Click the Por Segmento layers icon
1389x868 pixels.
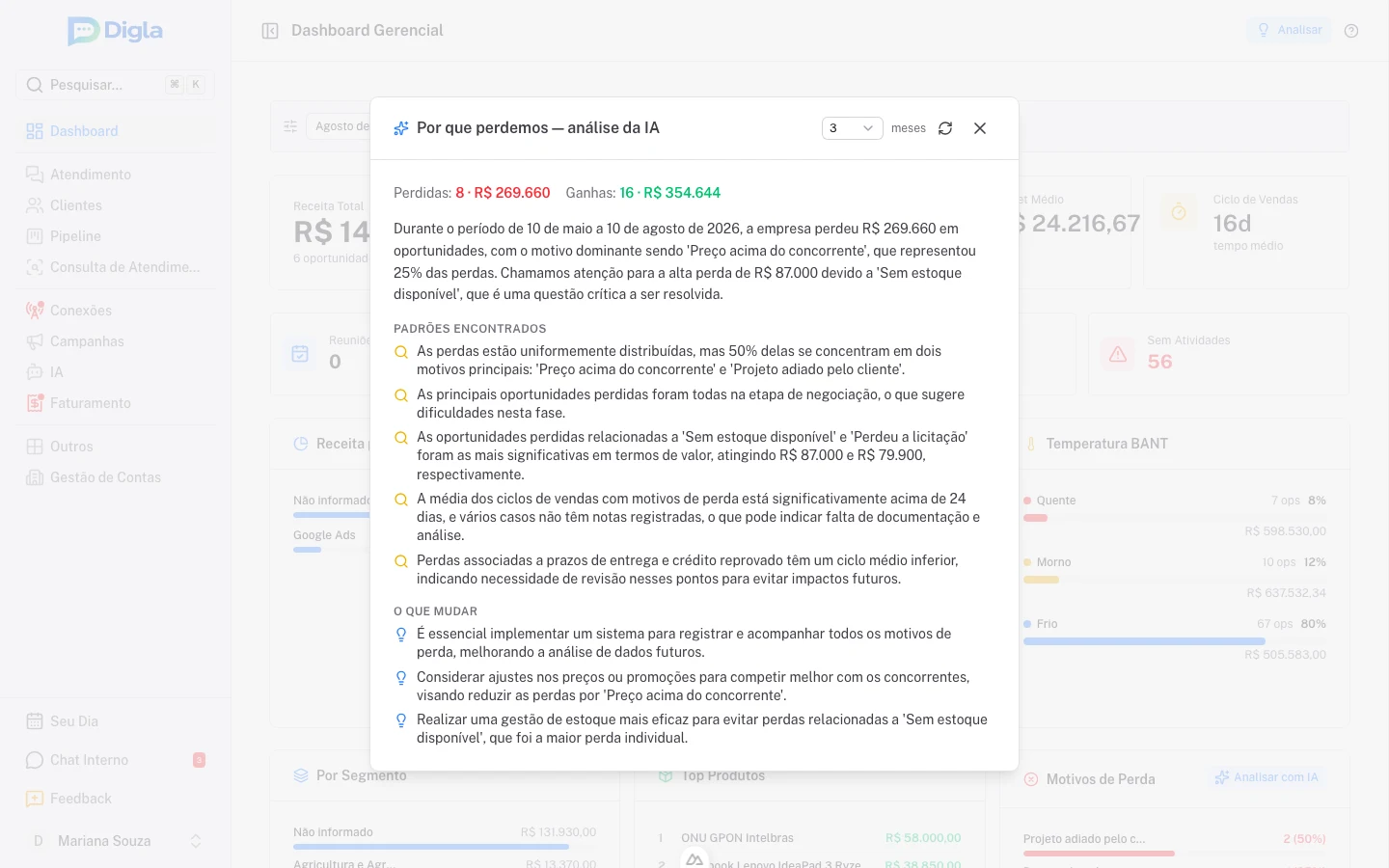pos(301,775)
